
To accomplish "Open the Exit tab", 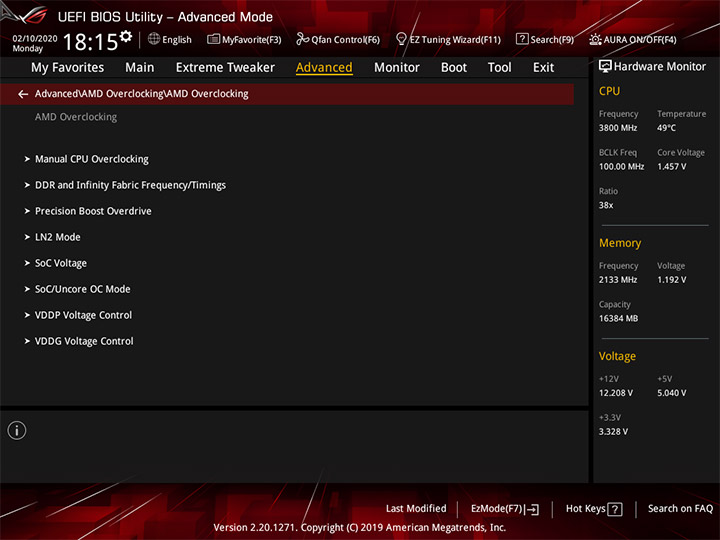I will coord(543,68).
